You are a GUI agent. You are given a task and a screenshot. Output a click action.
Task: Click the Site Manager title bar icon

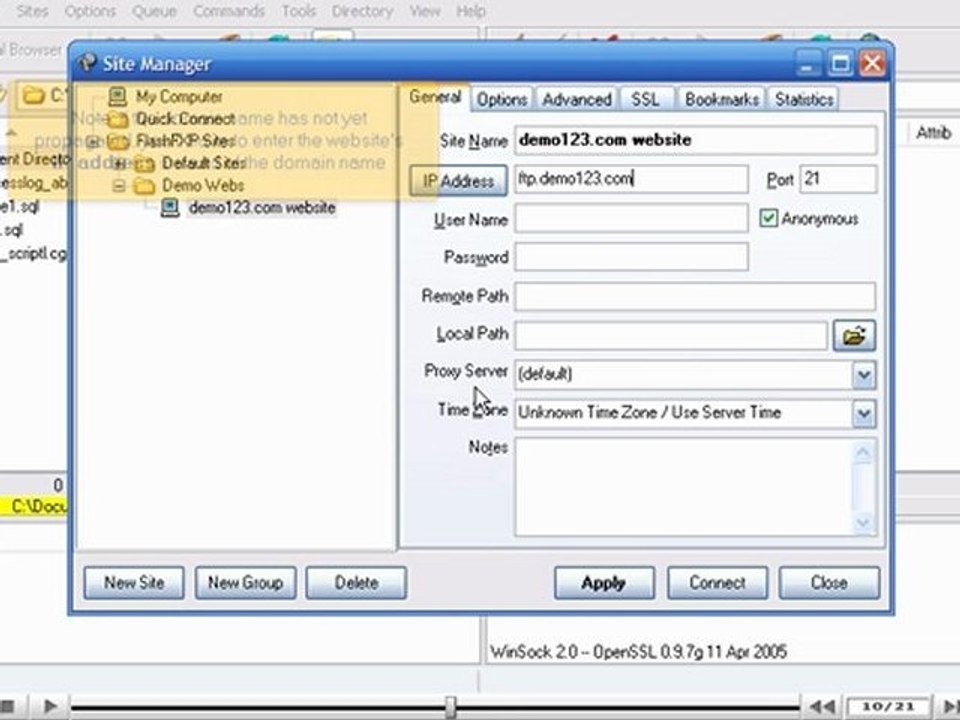pyautogui.click(x=88, y=62)
